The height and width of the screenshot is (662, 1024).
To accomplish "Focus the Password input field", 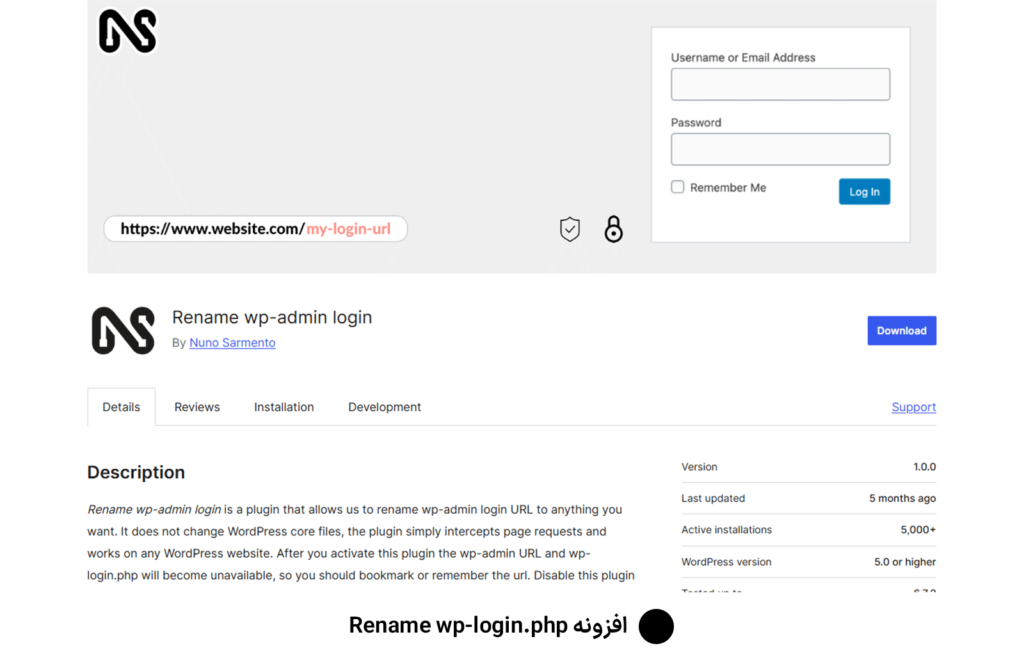I will point(780,149).
